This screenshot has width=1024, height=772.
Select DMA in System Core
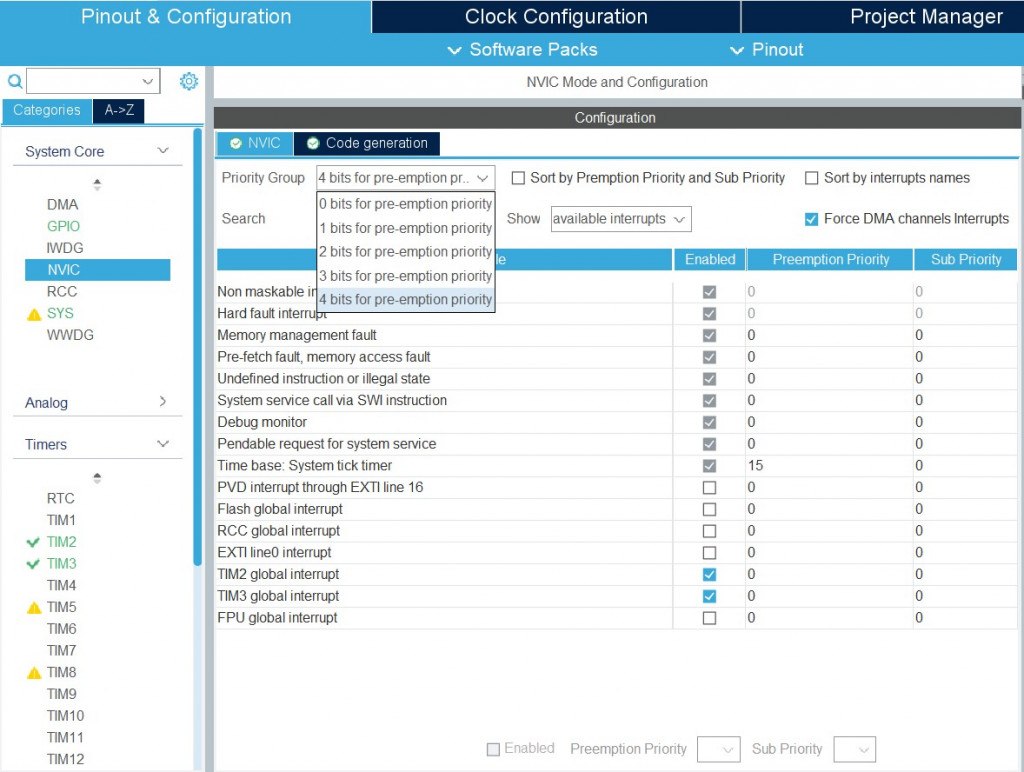[63, 204]
